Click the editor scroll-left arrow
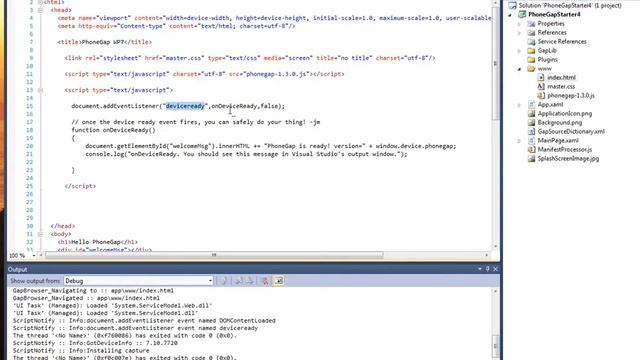 point(40,255)
